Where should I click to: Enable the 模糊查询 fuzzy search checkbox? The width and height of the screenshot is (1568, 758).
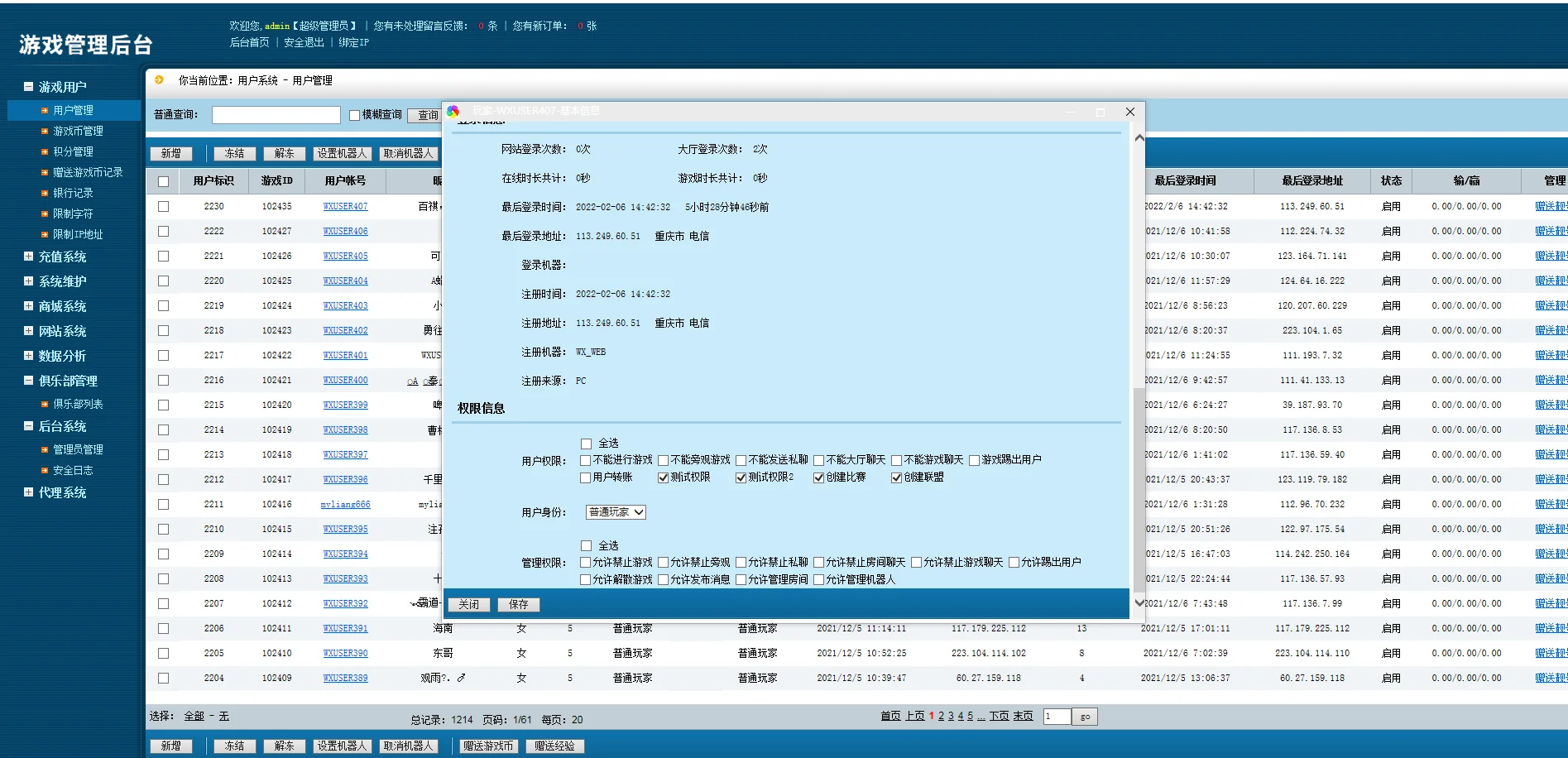click(x=354, y=115)
